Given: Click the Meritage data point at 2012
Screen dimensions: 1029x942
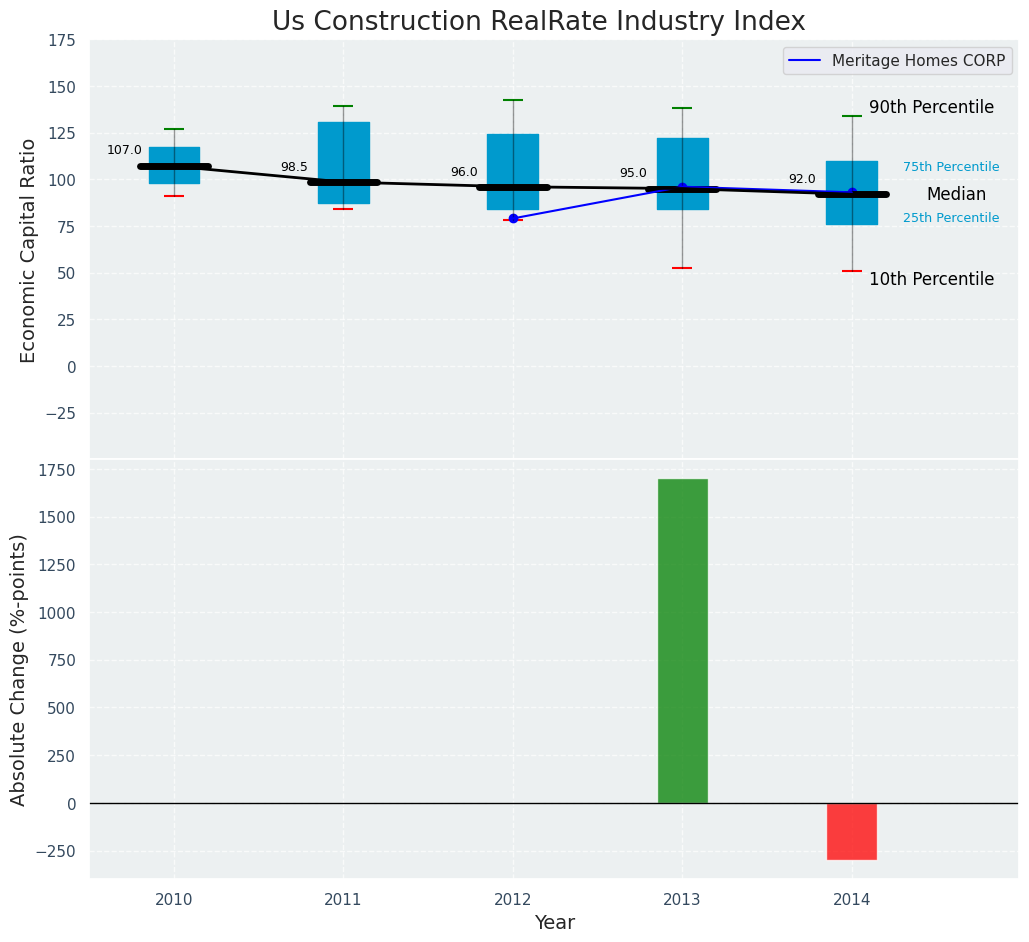Looking at the screenshot, I should [x=513, y=218].
